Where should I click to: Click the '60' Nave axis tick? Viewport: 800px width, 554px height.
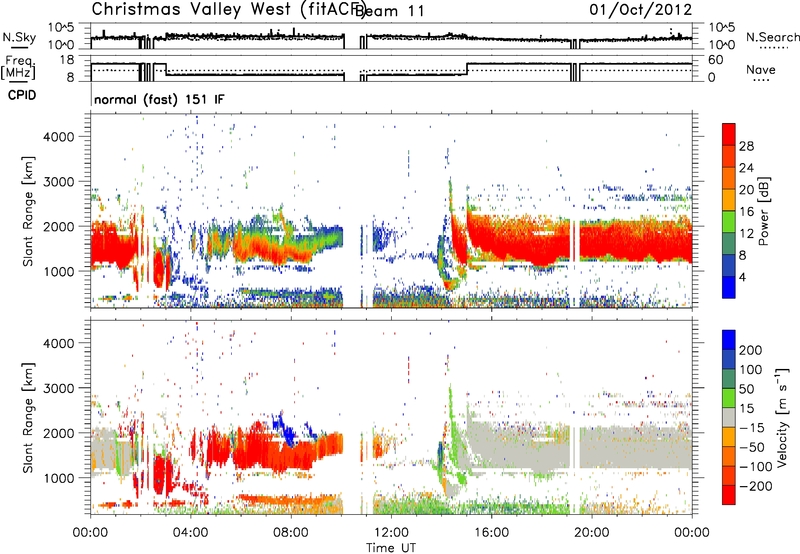point(715,60)
